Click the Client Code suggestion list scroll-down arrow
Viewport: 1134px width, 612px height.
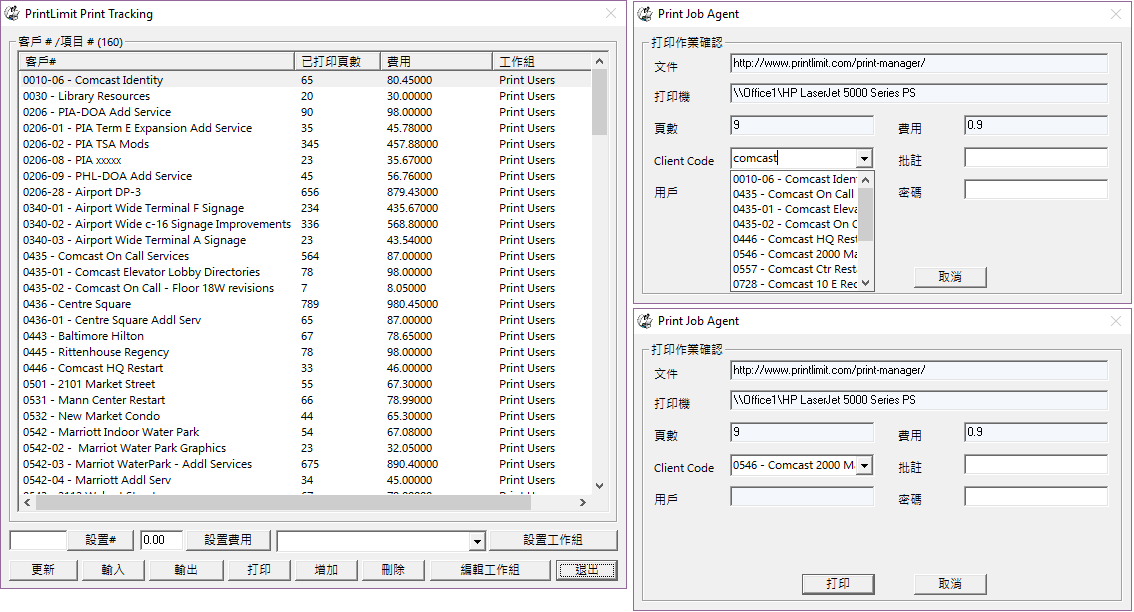(866, 284)
